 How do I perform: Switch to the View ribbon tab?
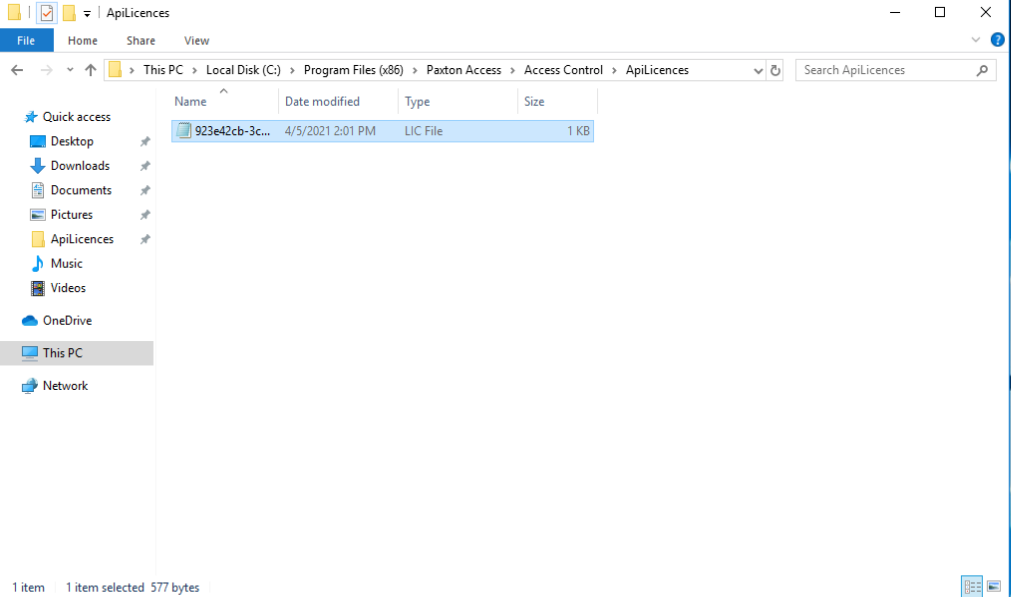pyautogui.click(x=196, y=40)
